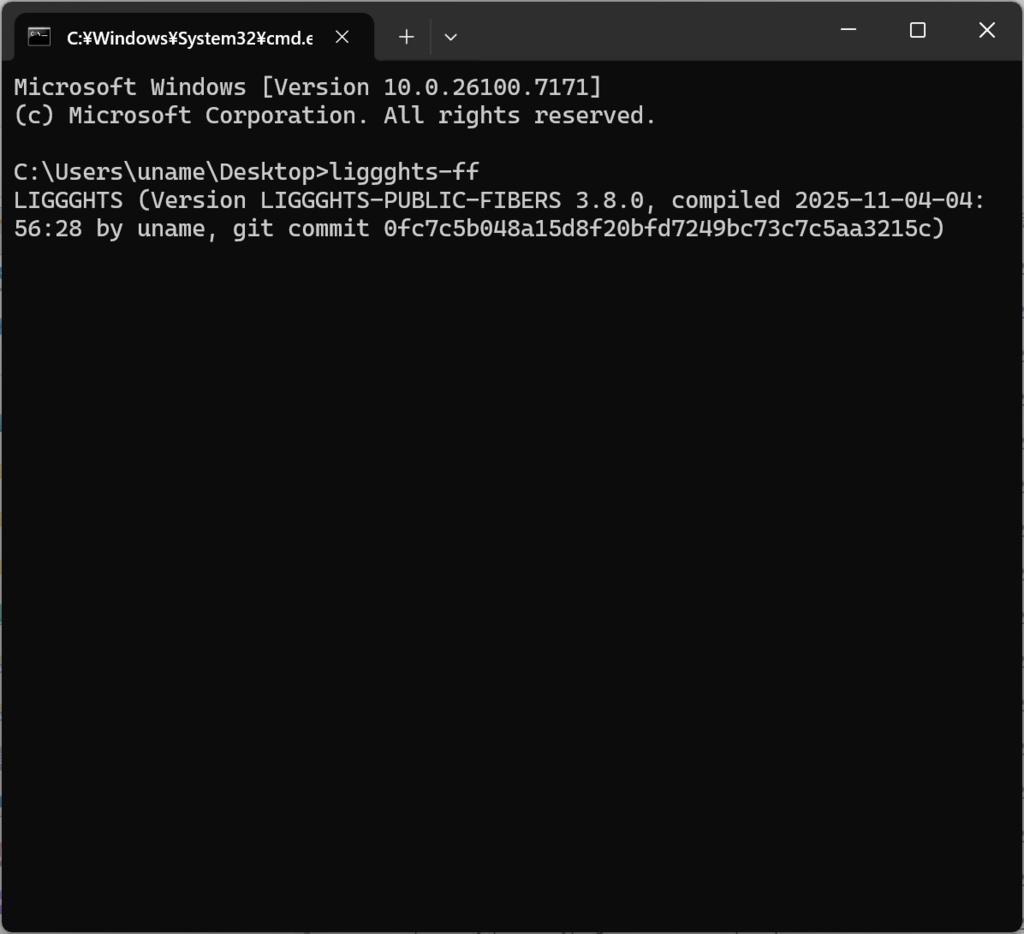
Task: Close the terminal window
Action: click(986, 31)
